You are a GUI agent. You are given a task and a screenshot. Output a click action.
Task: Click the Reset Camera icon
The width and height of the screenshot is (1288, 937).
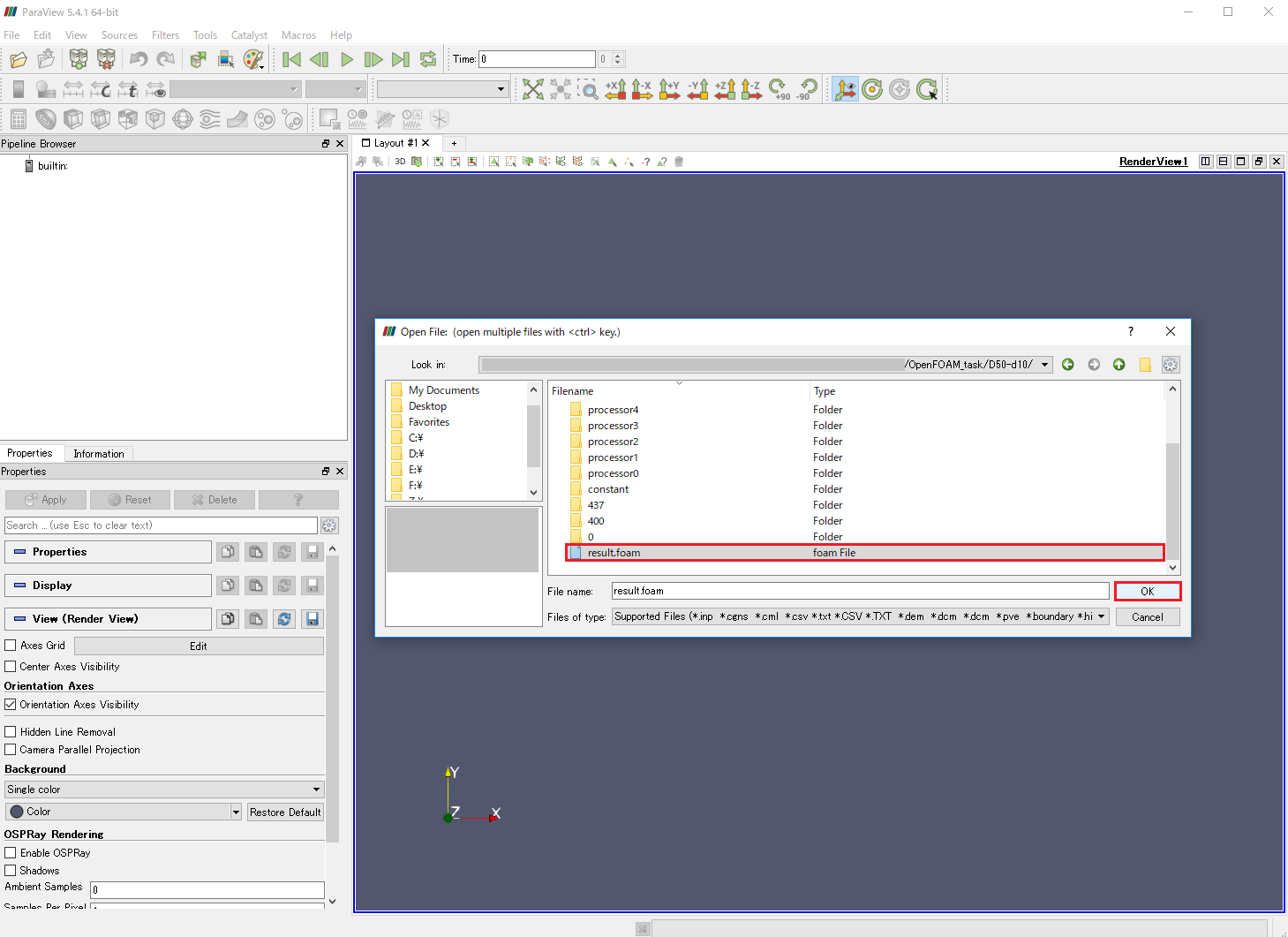coord(532,89)
